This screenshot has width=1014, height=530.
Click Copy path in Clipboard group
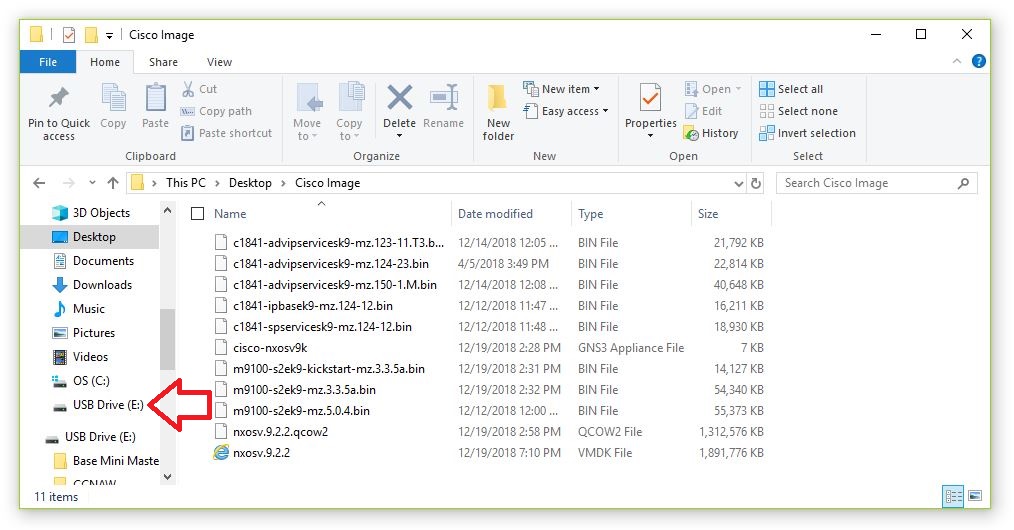[x=216, y=111]
